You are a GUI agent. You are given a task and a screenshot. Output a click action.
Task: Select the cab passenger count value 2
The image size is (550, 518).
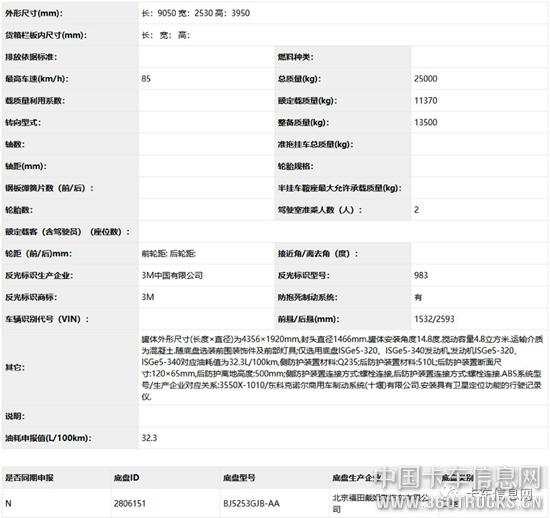click(416, 210)
